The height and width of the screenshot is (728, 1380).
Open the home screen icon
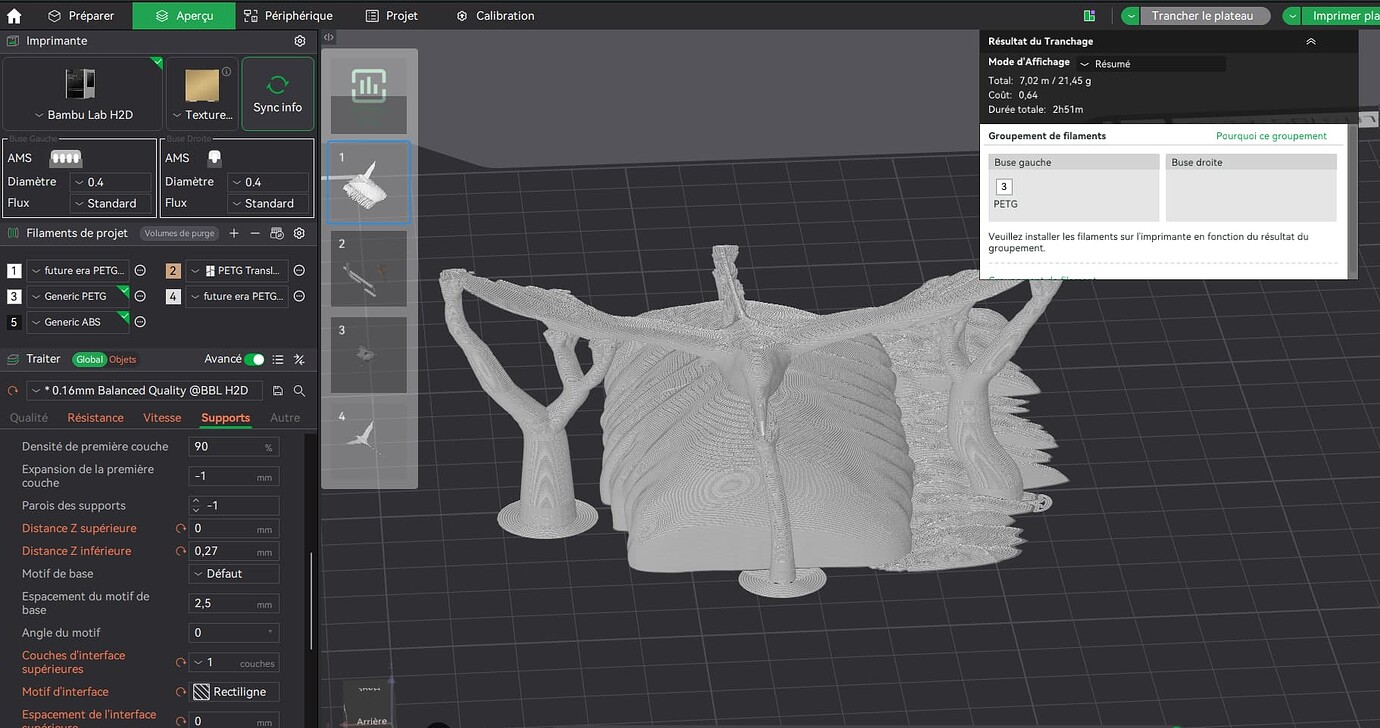14,16
